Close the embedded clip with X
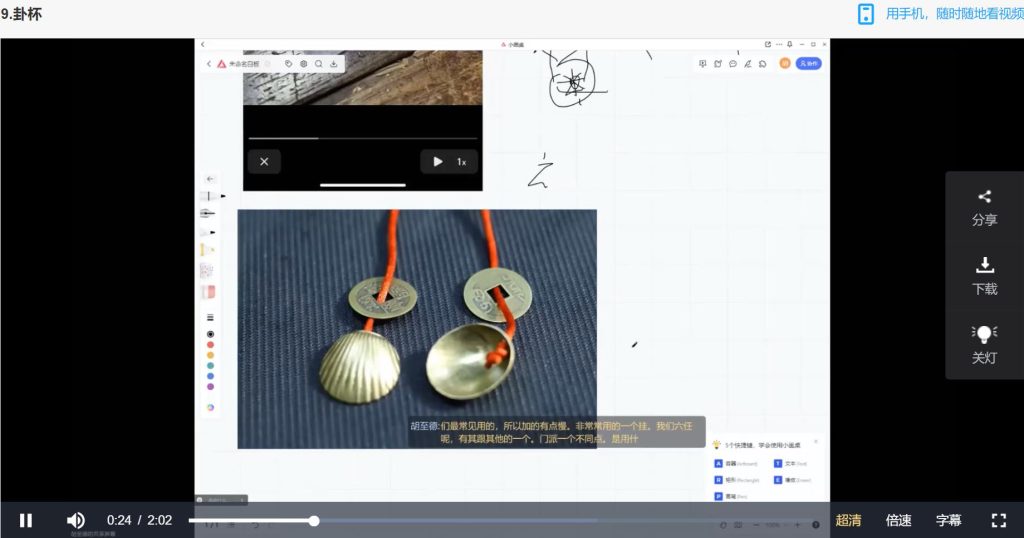Screen dimensions: 1024x538 click(x=264, y=161)
